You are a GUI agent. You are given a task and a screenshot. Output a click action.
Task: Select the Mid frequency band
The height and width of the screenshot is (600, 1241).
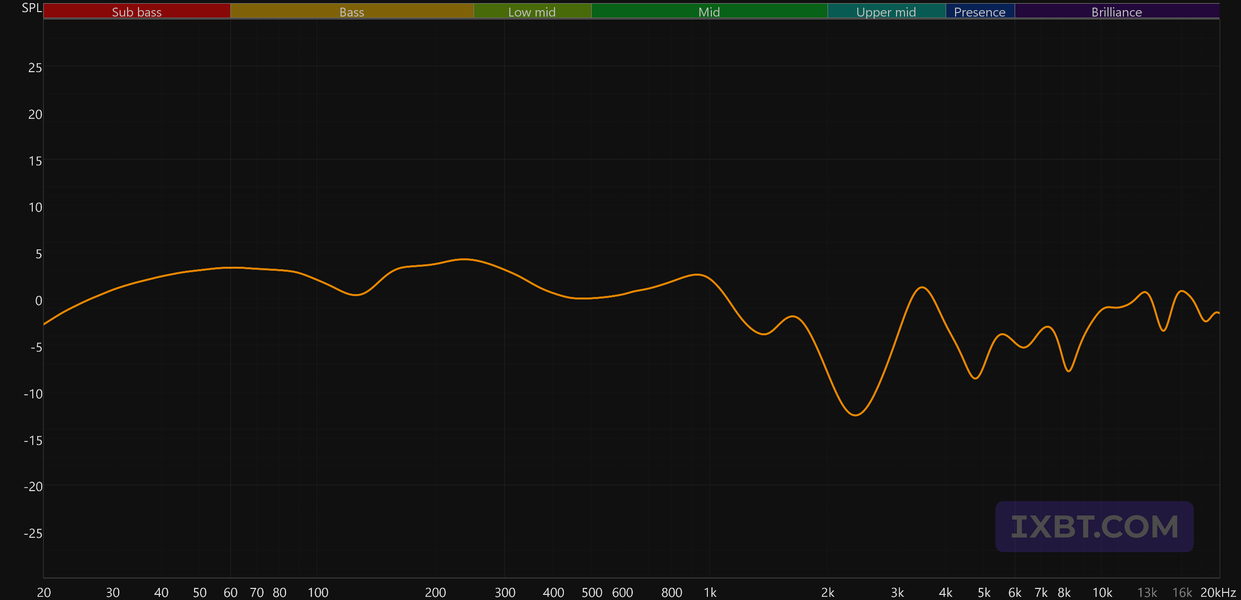point(709,12)
